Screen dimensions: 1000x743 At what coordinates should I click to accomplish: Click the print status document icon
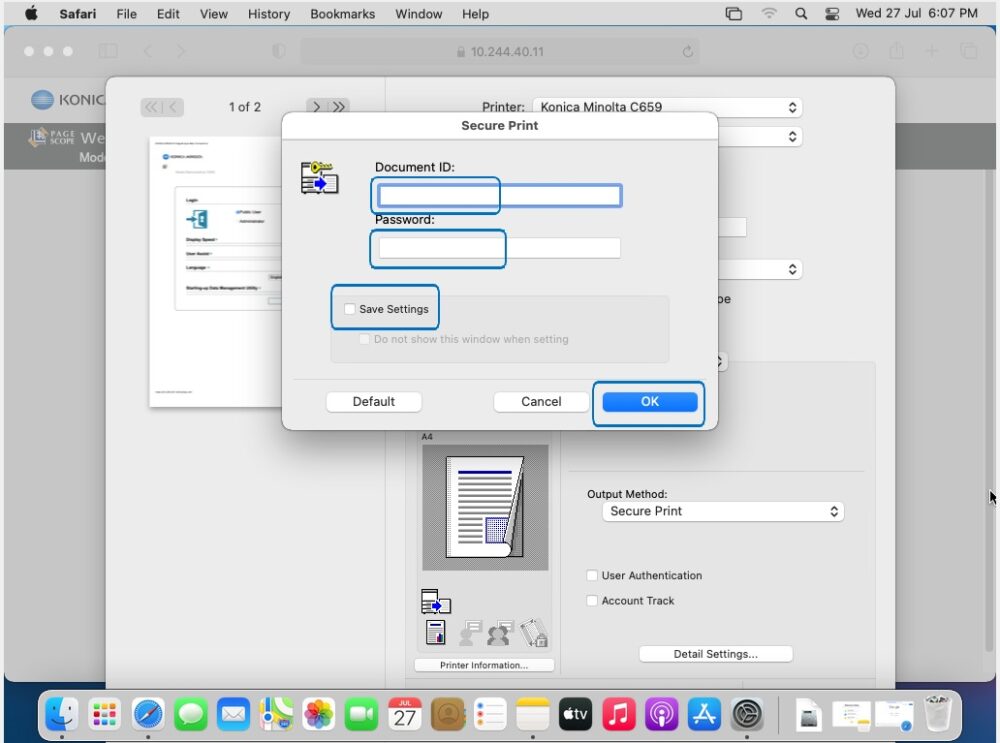pyautogui.click(x=437, y=631)
